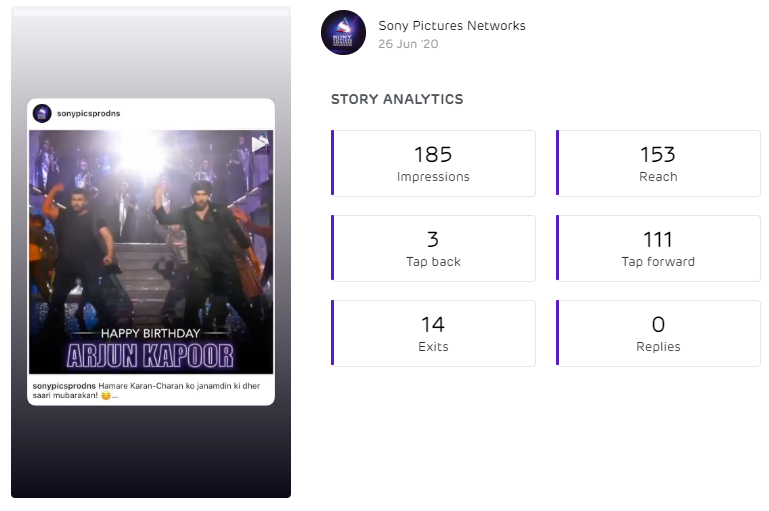The image size is (769, 511).
Task: Select the 111 Tap forward card
Action: click(658, 248)
